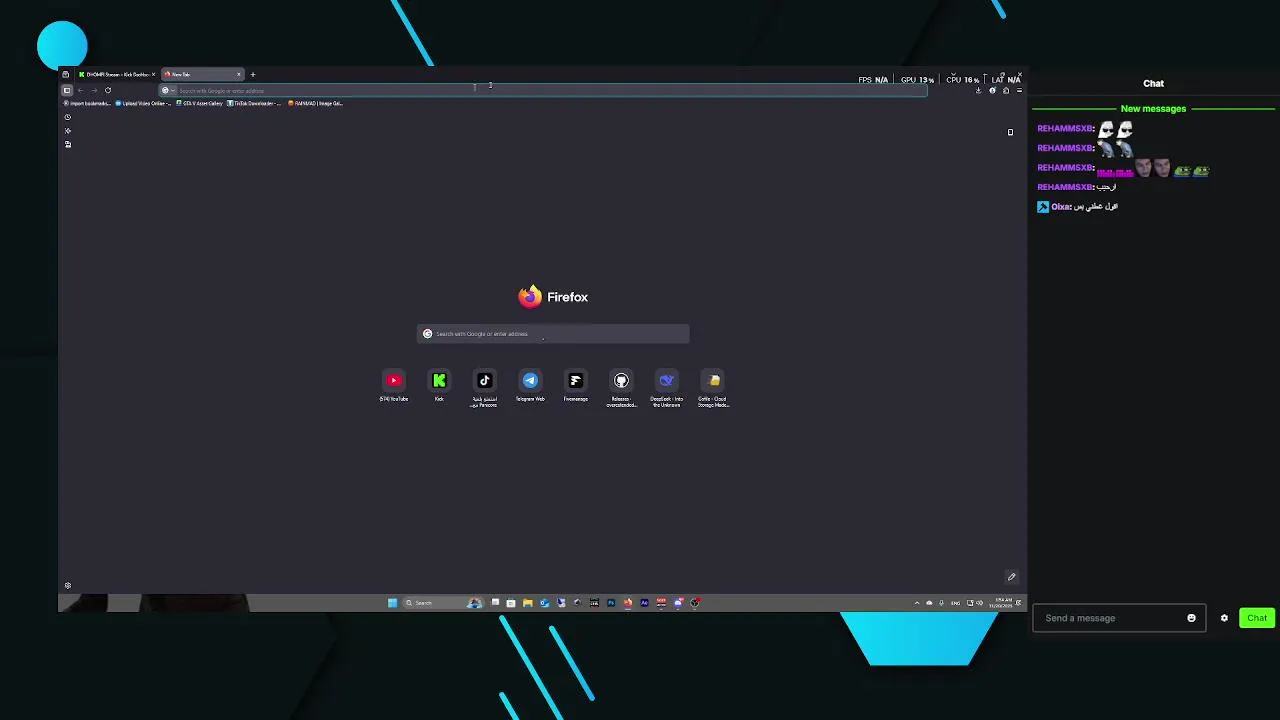Open the sidebar History panel icon
The image size is (1280, 720).
click(x=68, y=117)
